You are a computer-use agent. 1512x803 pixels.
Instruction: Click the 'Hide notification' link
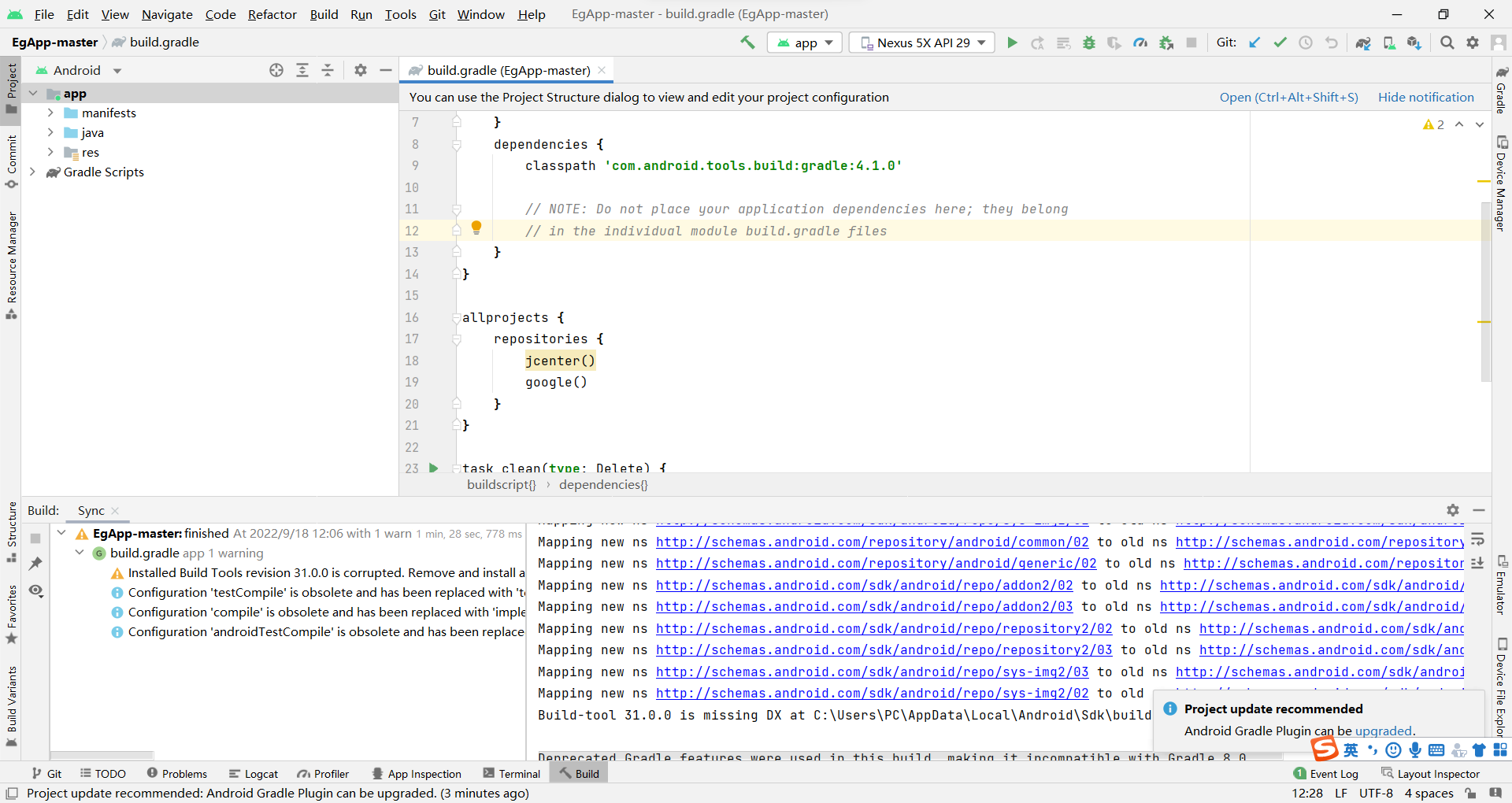(x=1426, y=97)
